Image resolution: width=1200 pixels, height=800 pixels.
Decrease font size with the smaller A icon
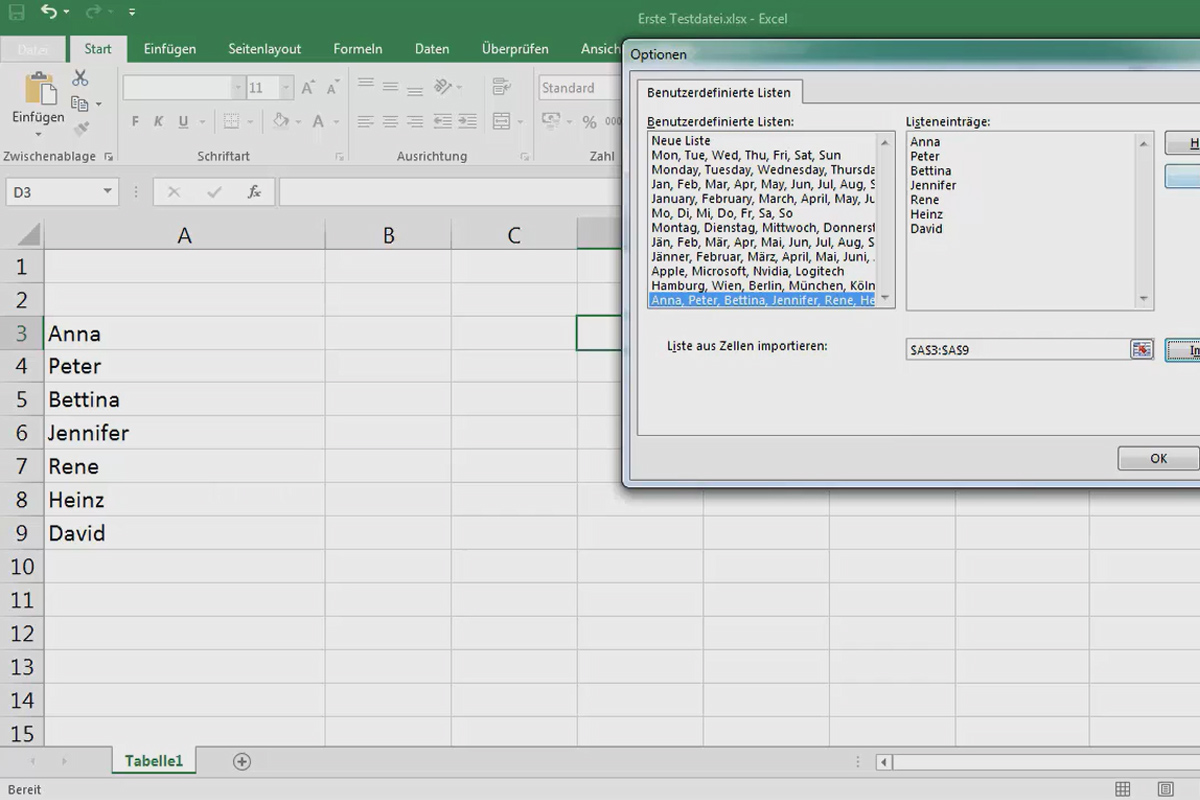(x=333, y=88)
